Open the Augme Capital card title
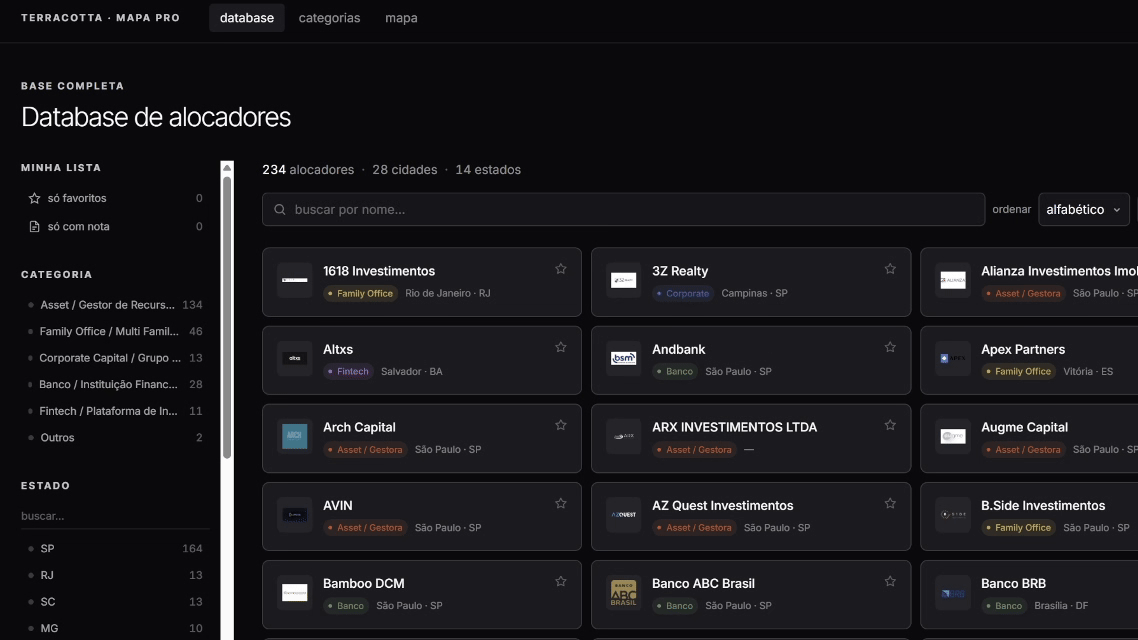1138x640 pixels. coord(1024,427)
